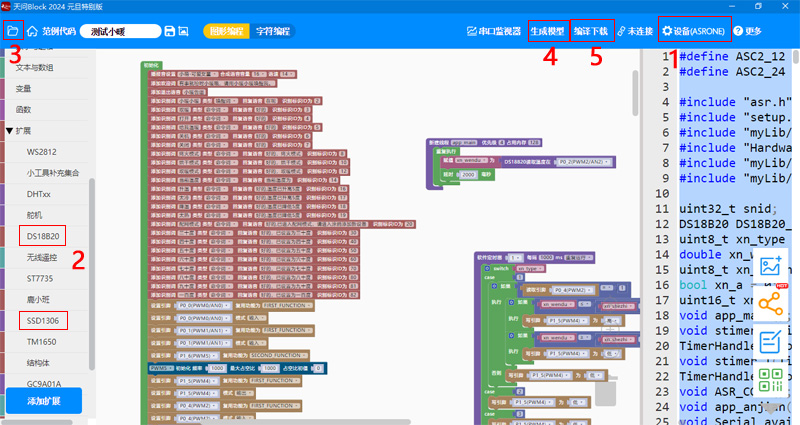Switch to 字符编程 text coding mode
The width and height of the screenshot is (800, 425).
tap(273, 31)
